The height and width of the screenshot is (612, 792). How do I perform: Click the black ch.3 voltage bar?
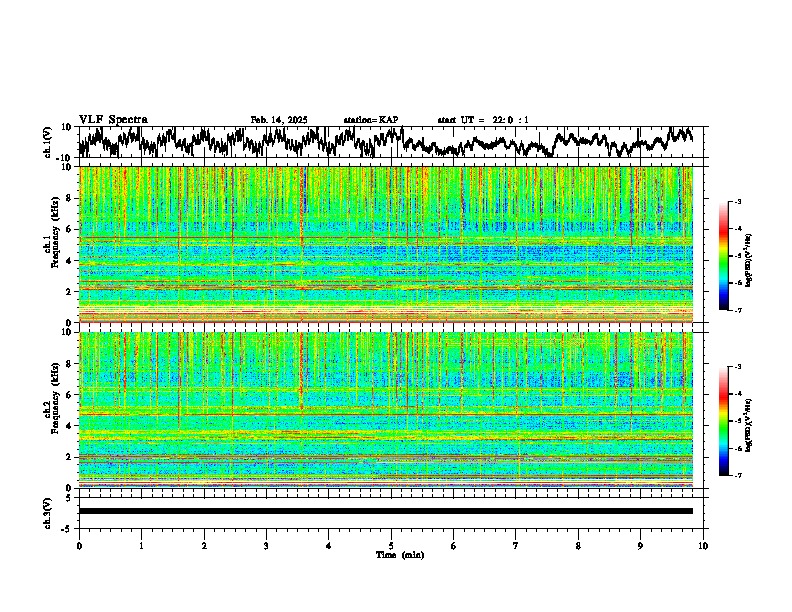pos(386,511)
